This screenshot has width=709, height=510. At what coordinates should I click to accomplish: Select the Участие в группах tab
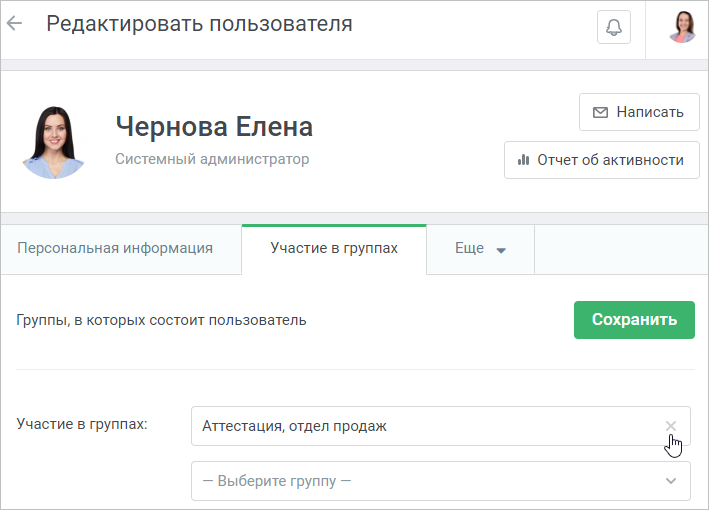[334, 249]
